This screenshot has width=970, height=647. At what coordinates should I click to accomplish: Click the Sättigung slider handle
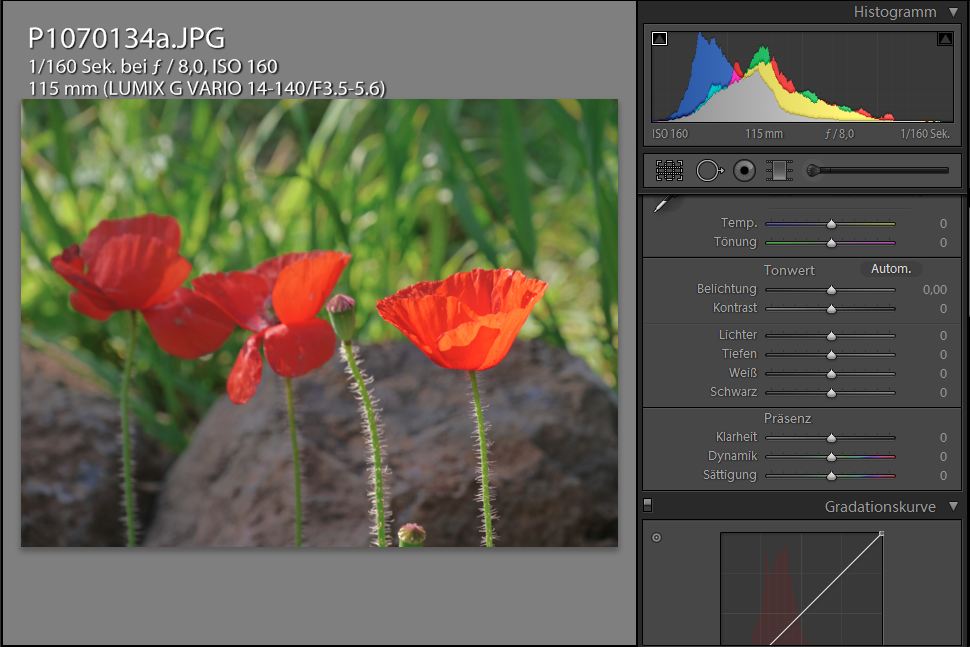point(831,476)
